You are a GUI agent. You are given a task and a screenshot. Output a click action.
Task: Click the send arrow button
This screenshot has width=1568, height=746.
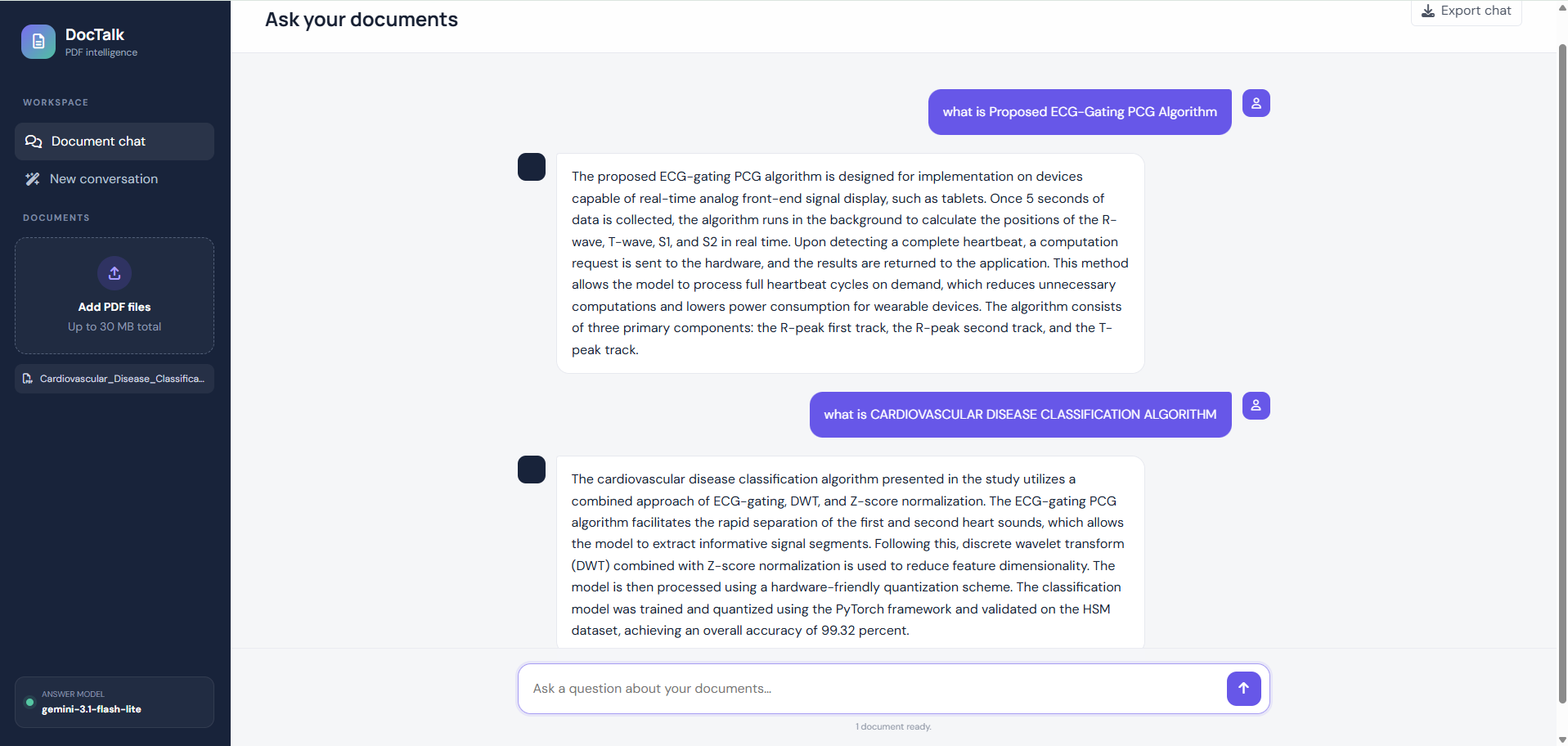click(x=1243, y=689)
